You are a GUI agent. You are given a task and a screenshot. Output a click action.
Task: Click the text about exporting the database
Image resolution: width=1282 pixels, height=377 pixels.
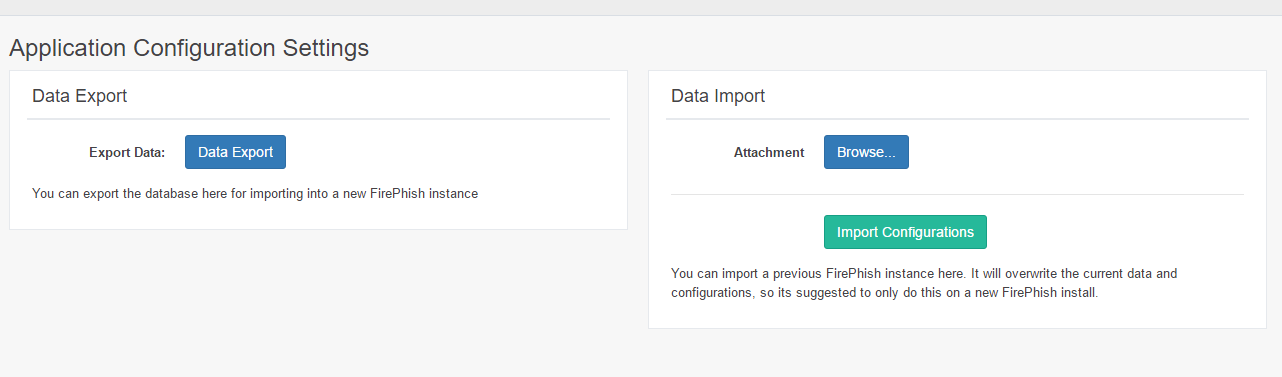255,193
